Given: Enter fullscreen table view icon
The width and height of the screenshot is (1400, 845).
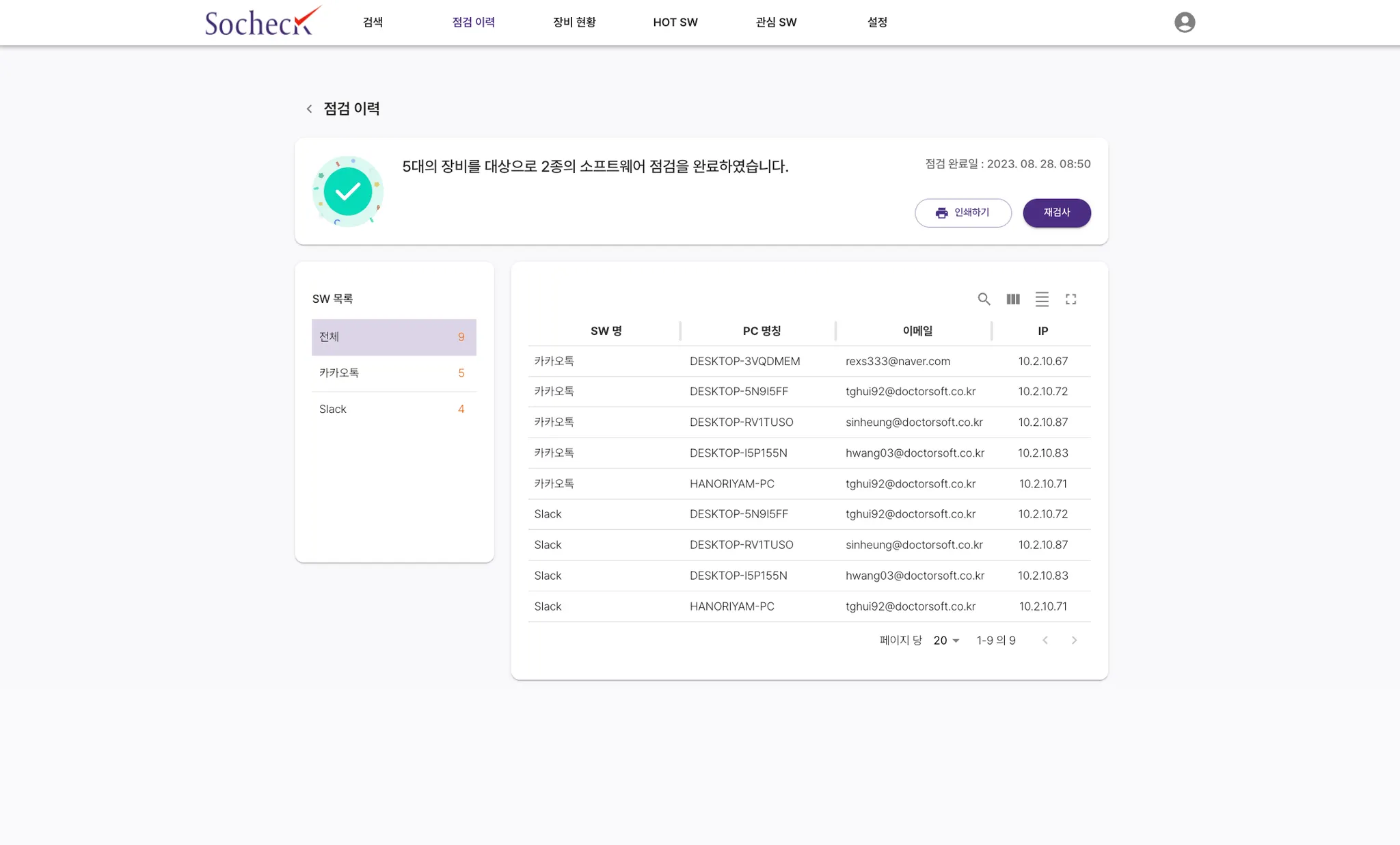Looking at the screenshot, I should (1071, 299).
